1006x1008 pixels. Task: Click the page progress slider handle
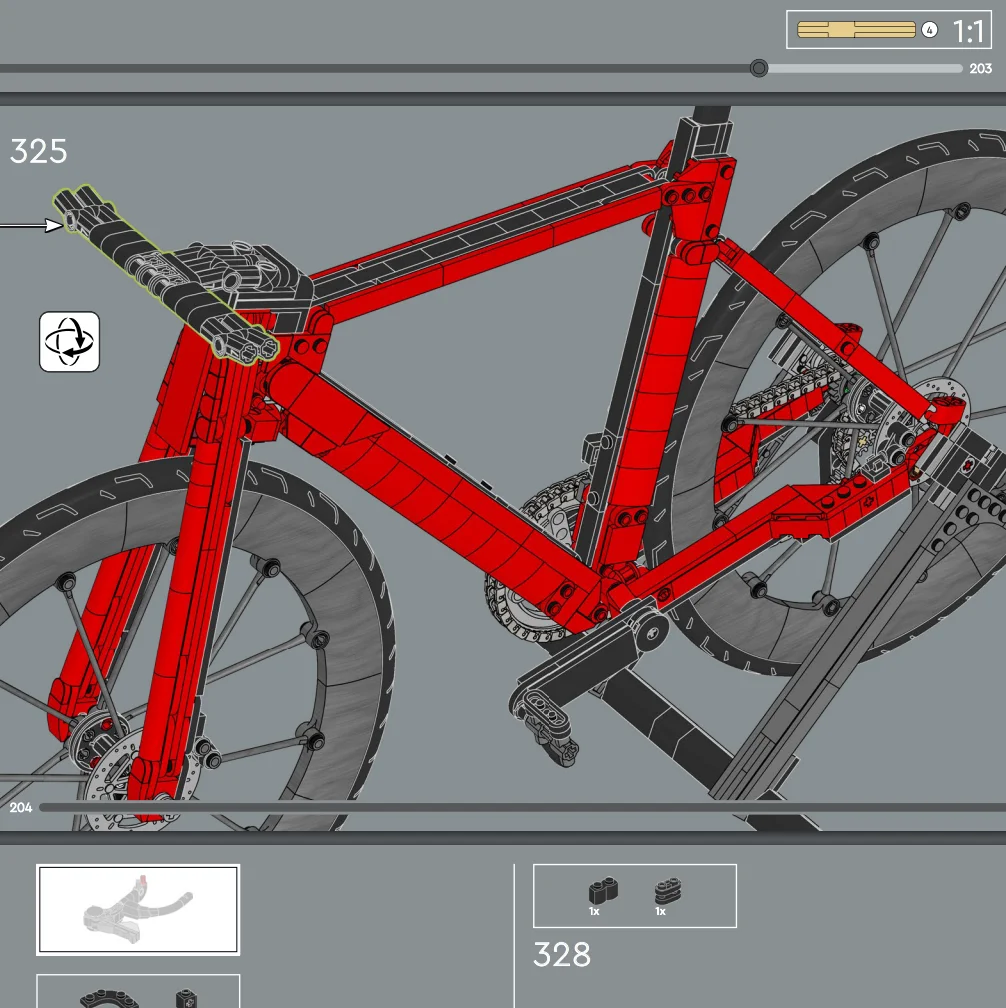(759, 68)
